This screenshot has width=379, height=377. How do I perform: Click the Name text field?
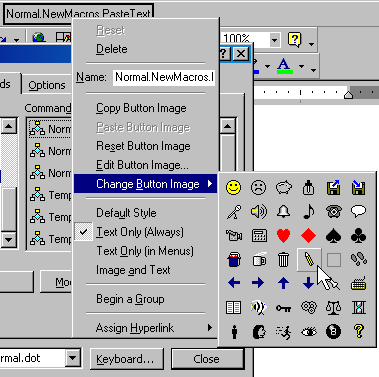163,77
